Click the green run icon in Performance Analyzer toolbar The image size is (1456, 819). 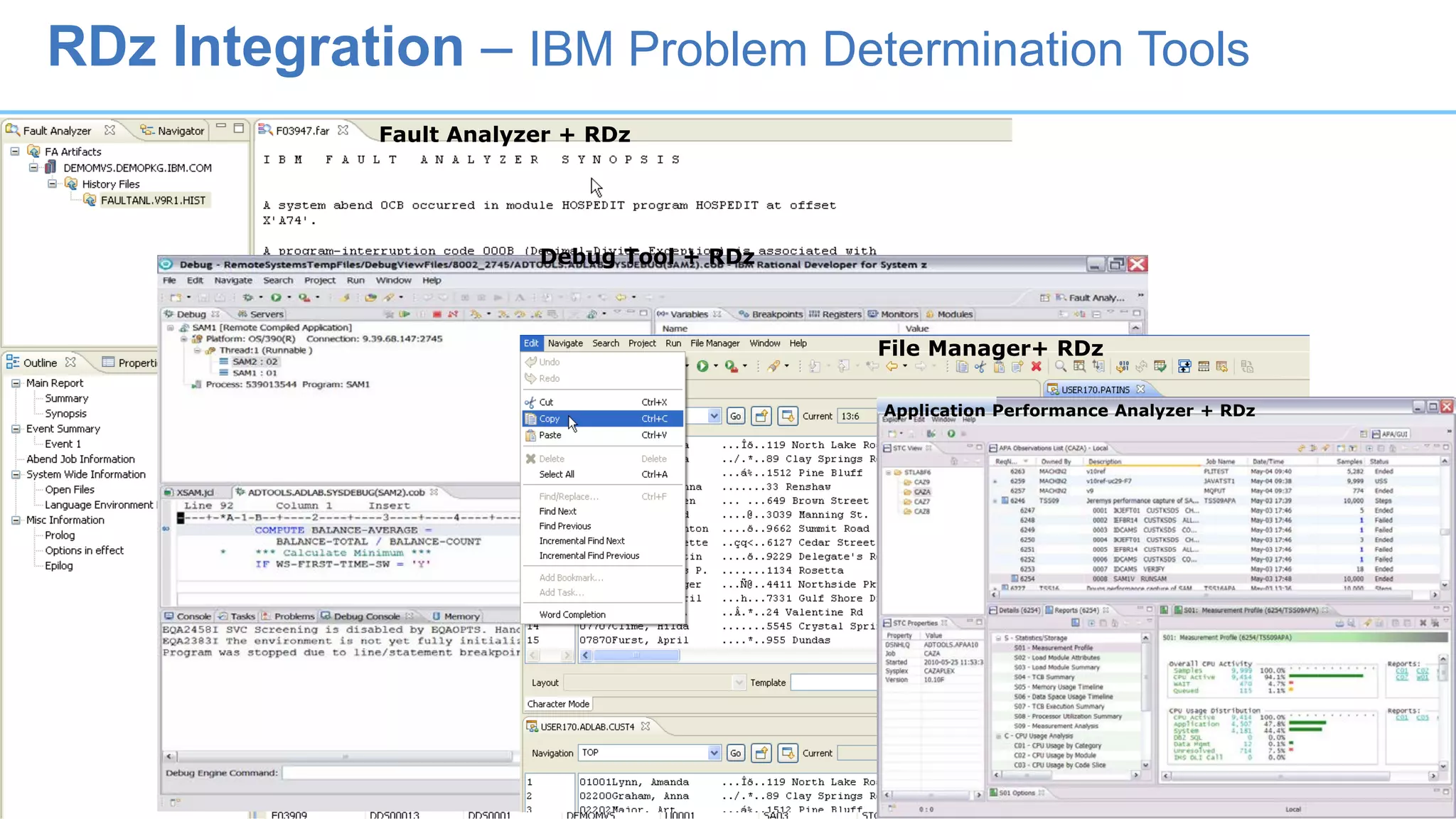point(951,433)
